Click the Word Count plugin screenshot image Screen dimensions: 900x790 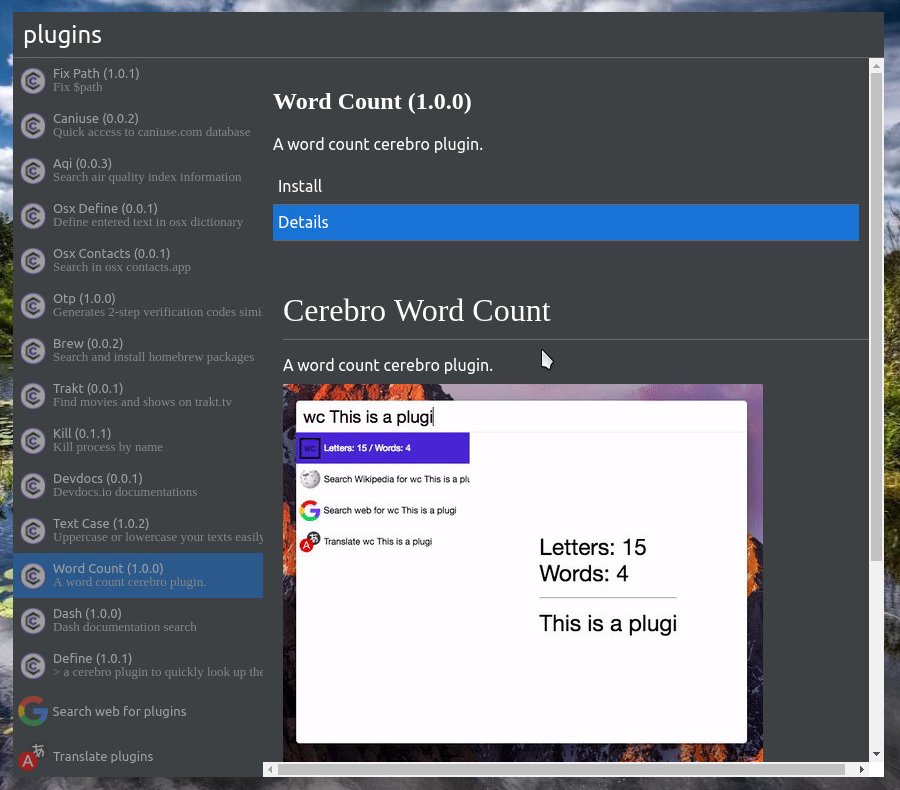click(523, 573)
